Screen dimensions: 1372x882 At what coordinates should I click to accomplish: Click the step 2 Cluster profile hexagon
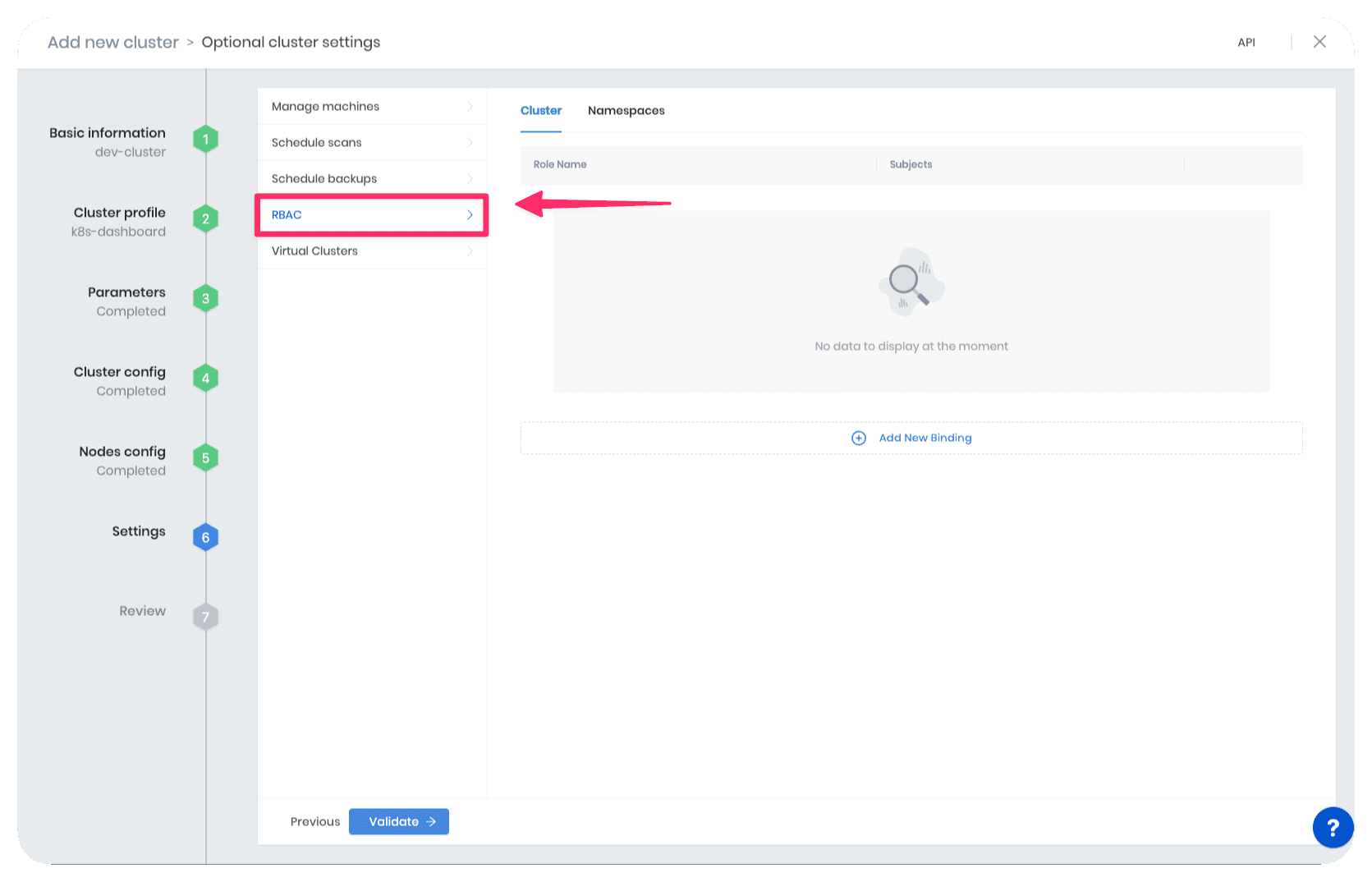[x=205, y=218]
